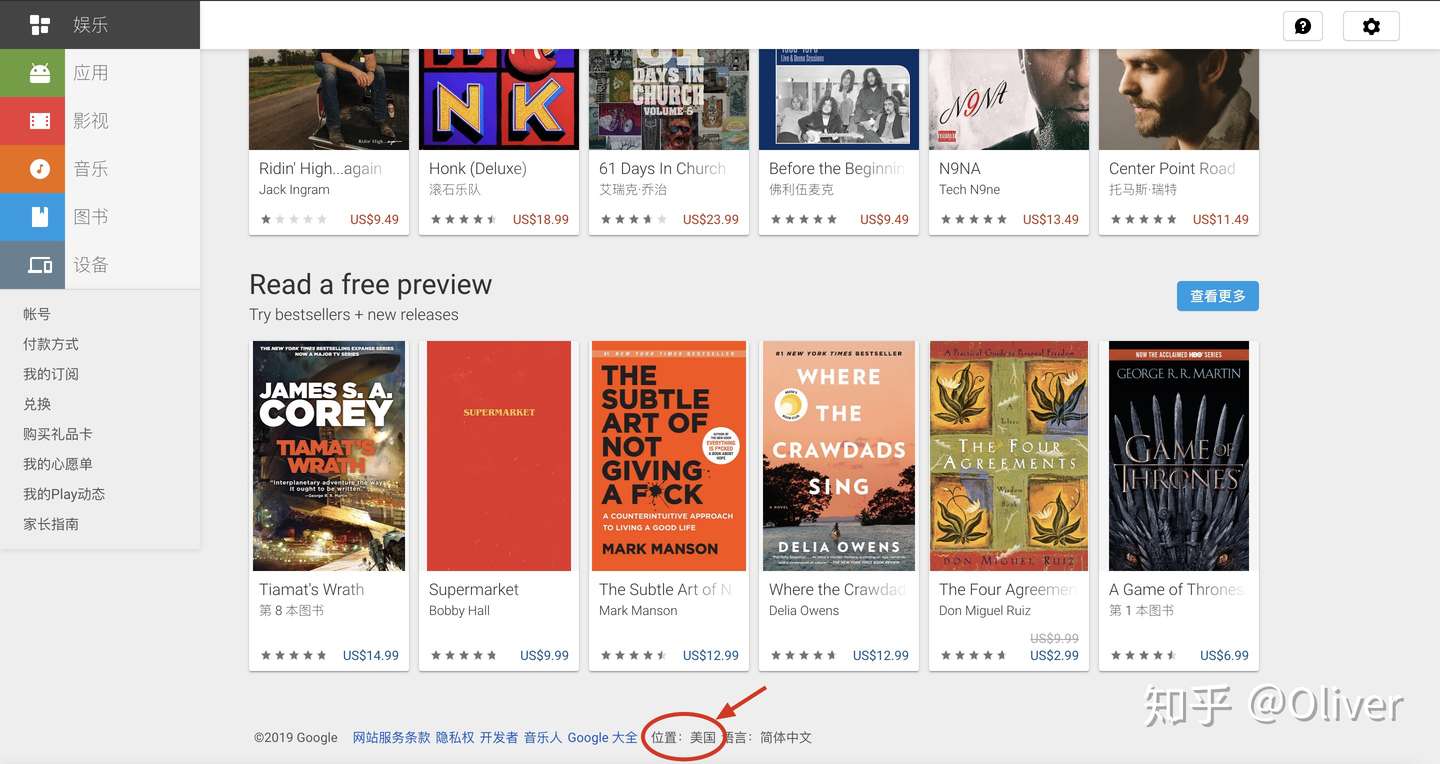
Task: Open 兑换 in the sidebar
Action: pos(37,404)
